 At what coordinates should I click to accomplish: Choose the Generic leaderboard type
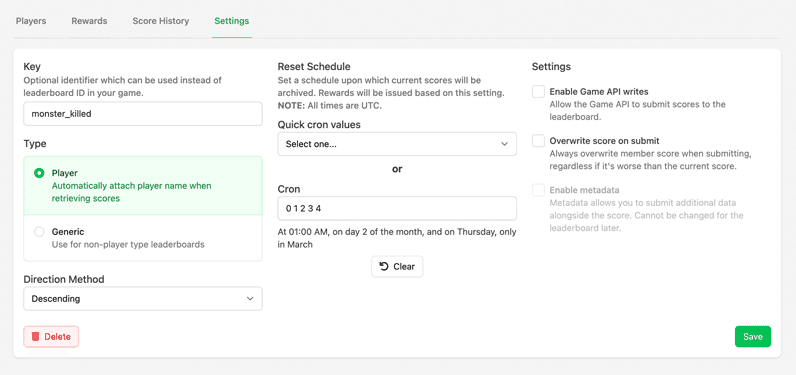point(39,232)
